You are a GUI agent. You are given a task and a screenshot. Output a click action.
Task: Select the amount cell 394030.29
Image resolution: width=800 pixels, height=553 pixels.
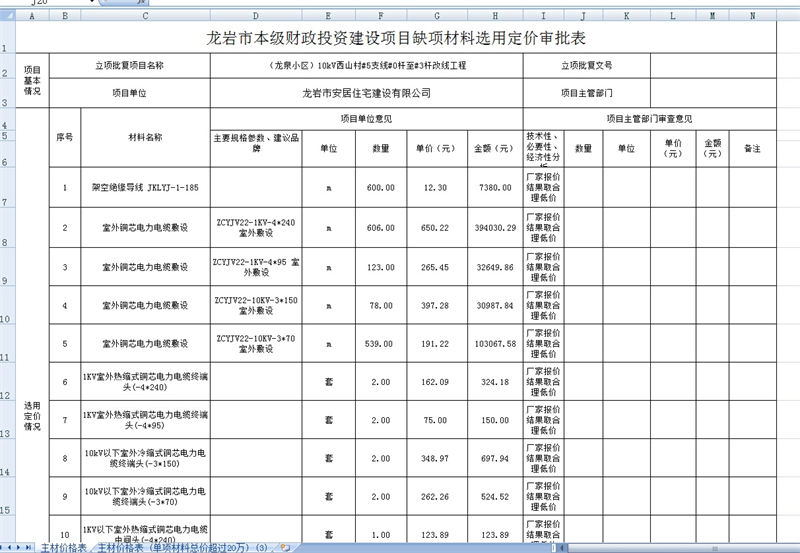tap(495, 229)
